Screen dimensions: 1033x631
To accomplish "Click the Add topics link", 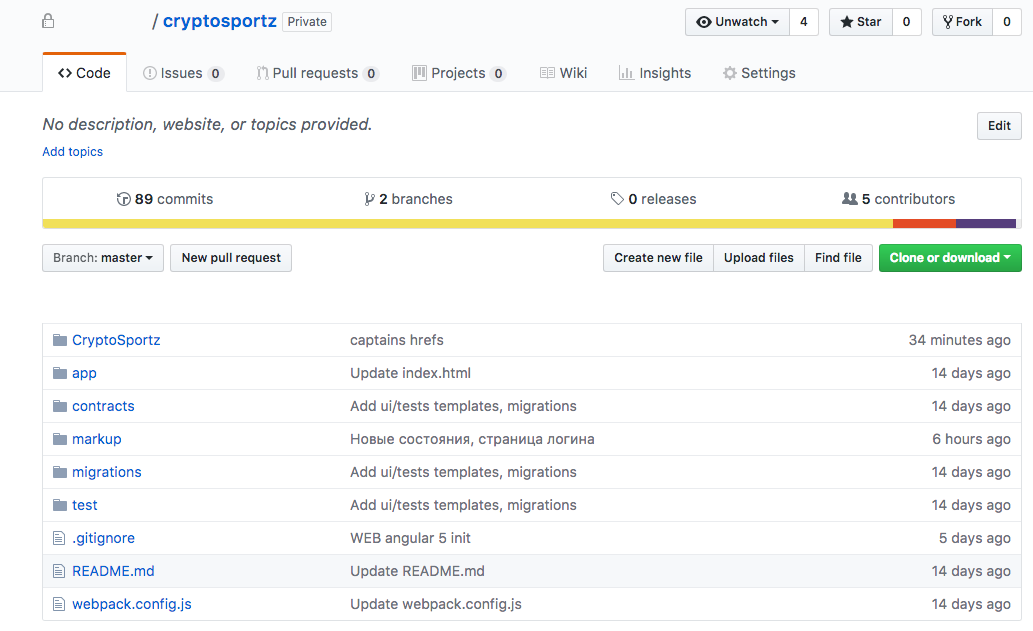I will click(x=72, y=152).
